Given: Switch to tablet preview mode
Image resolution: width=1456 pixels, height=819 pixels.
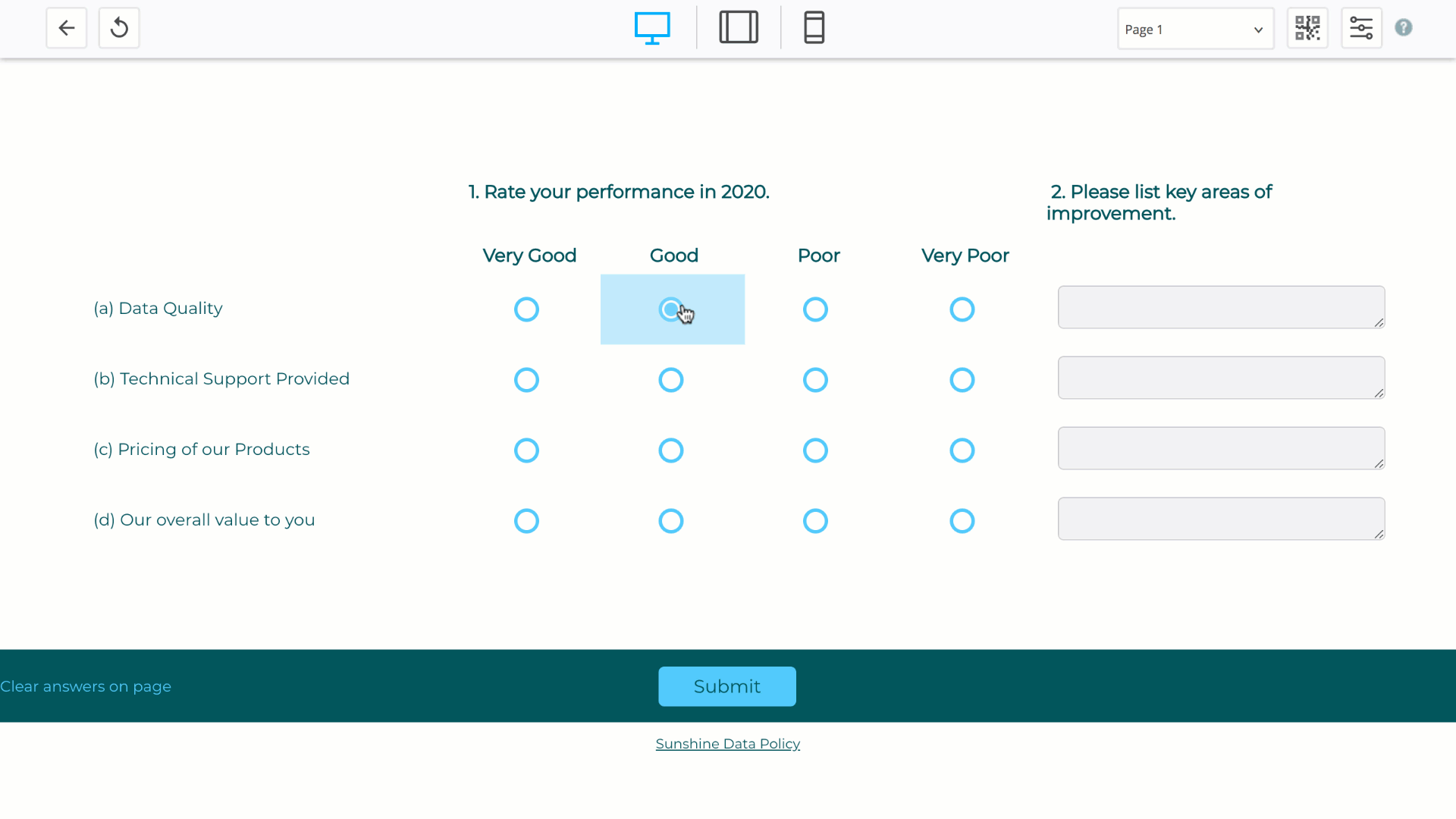Looking at the screenshot, I should (x=739, y=28).
